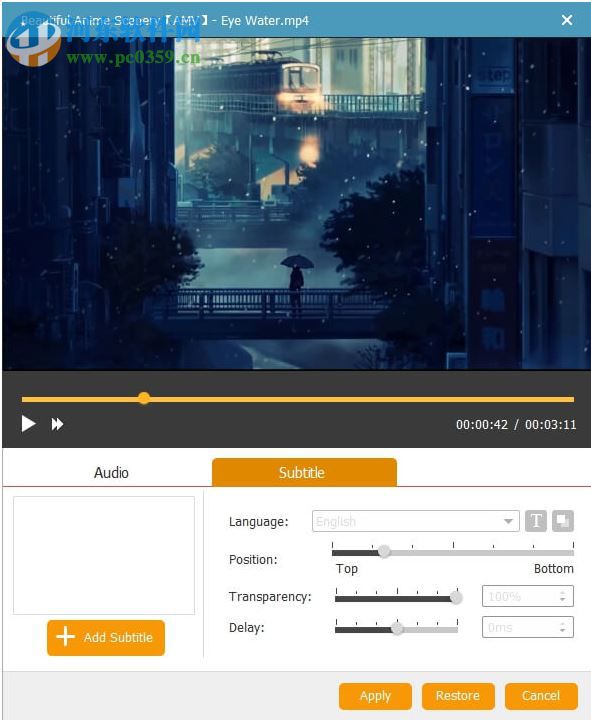This screenshot has width=591, height=720.
Task: Click the orange seek bar handle
Action: 144,398
